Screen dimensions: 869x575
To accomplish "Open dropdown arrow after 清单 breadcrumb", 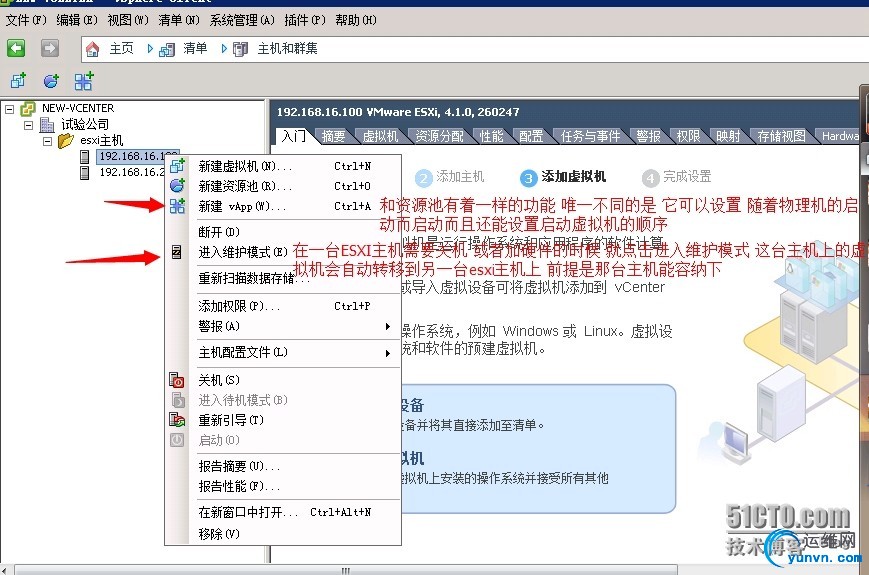I will (x=224, y=49).
